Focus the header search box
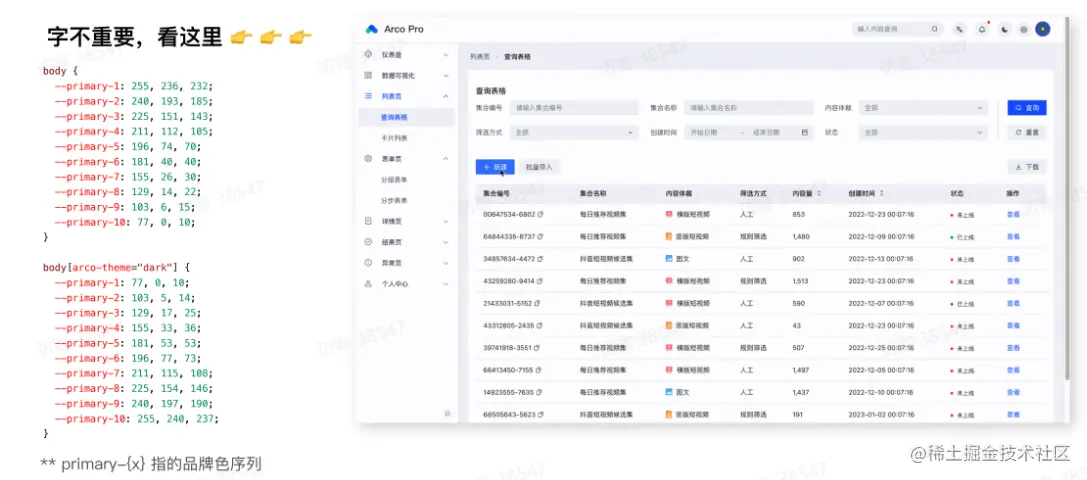 pos(897,29)
